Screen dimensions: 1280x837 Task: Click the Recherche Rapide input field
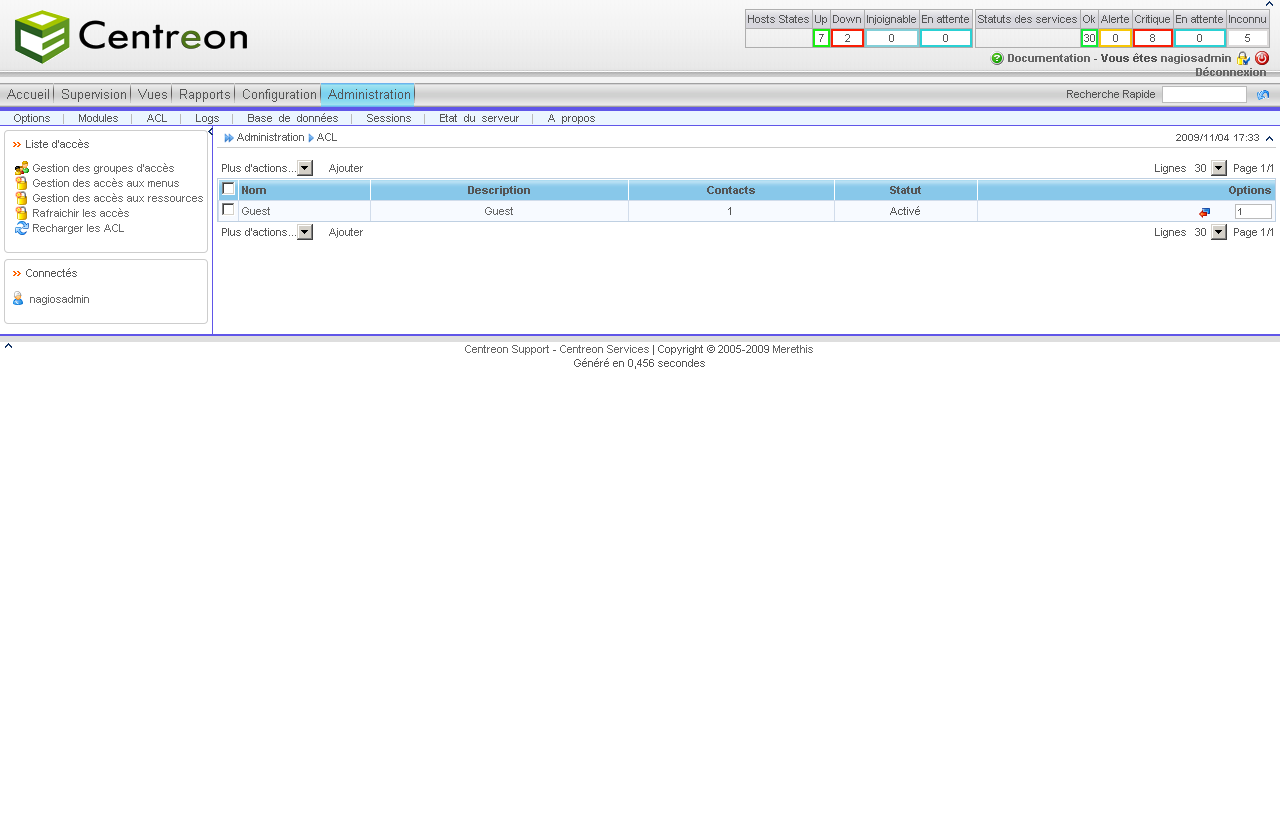pyautogui.click(x=1204, y=94)
